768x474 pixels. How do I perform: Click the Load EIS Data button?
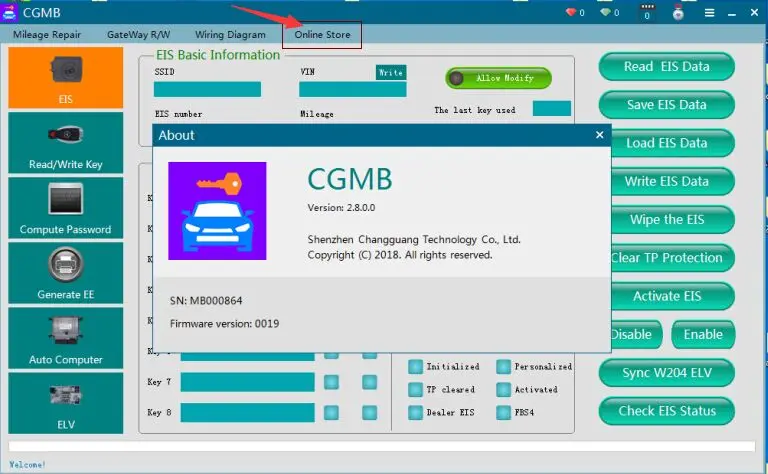[673, 143]
